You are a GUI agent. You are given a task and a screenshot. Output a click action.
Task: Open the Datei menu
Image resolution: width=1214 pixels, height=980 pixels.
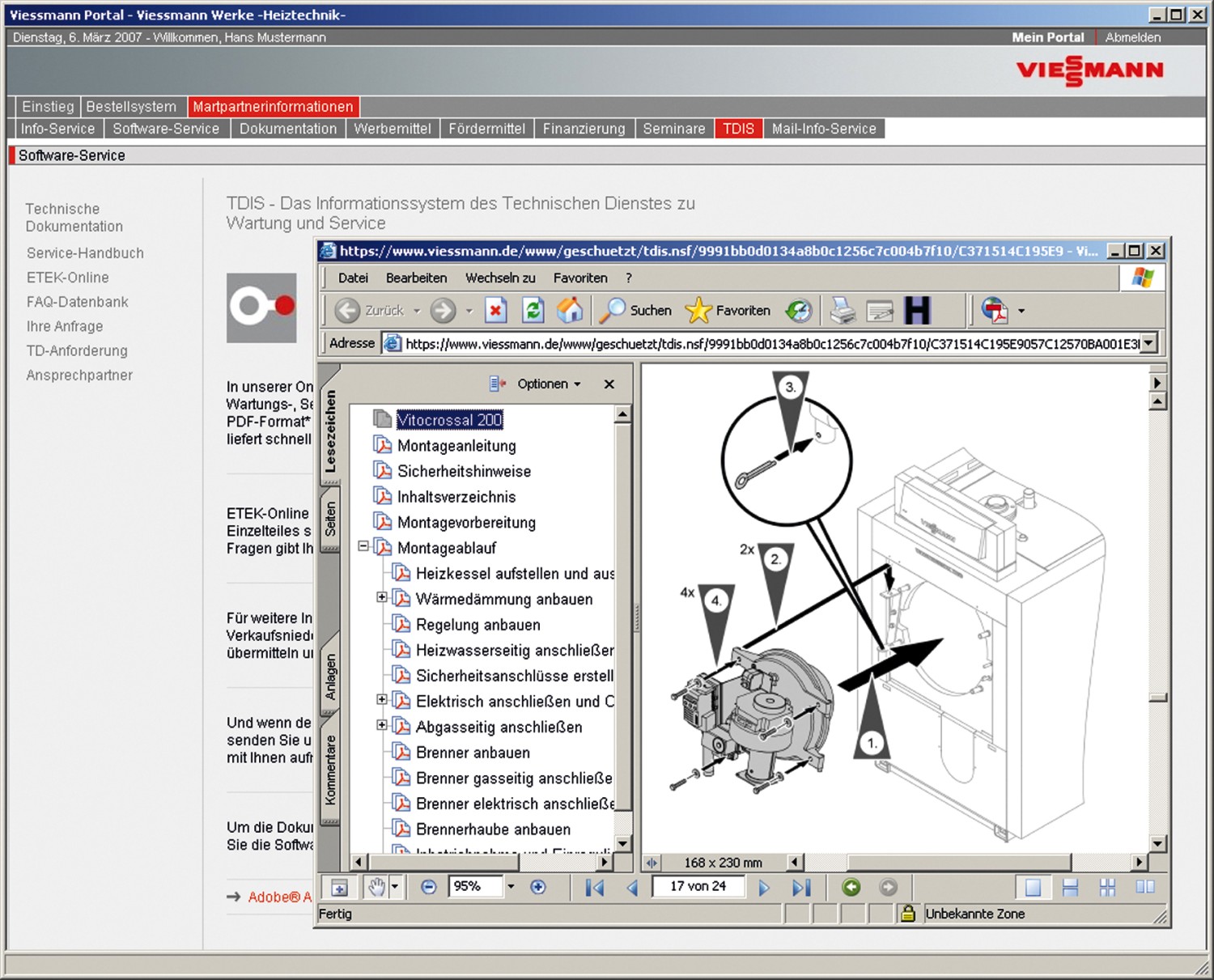[x=353, y=278]
